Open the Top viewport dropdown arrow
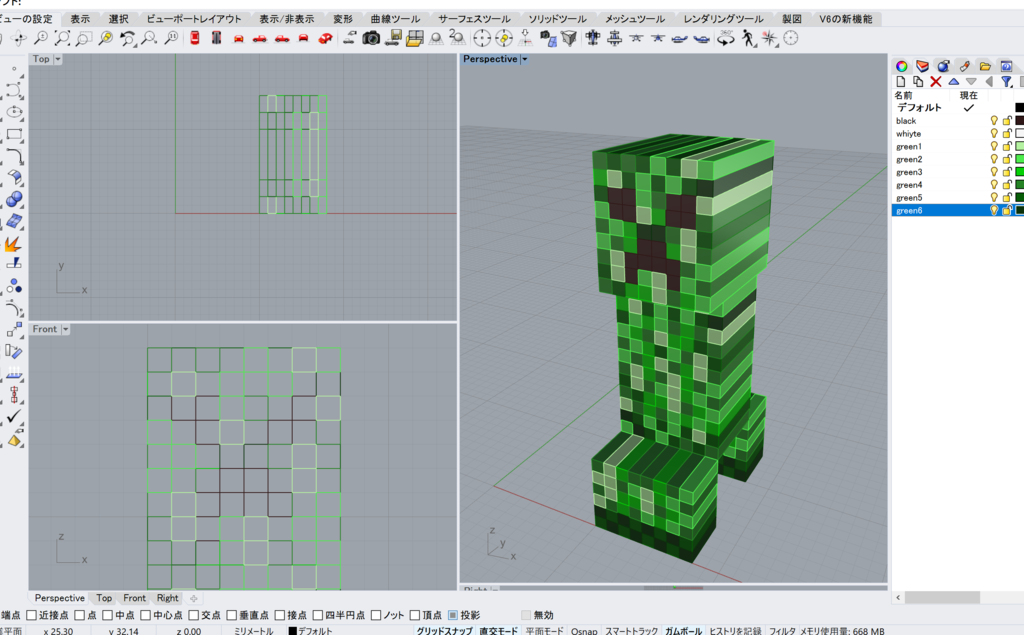The height and width of the screenshot is (635, 1024). (x=57, y=59)
